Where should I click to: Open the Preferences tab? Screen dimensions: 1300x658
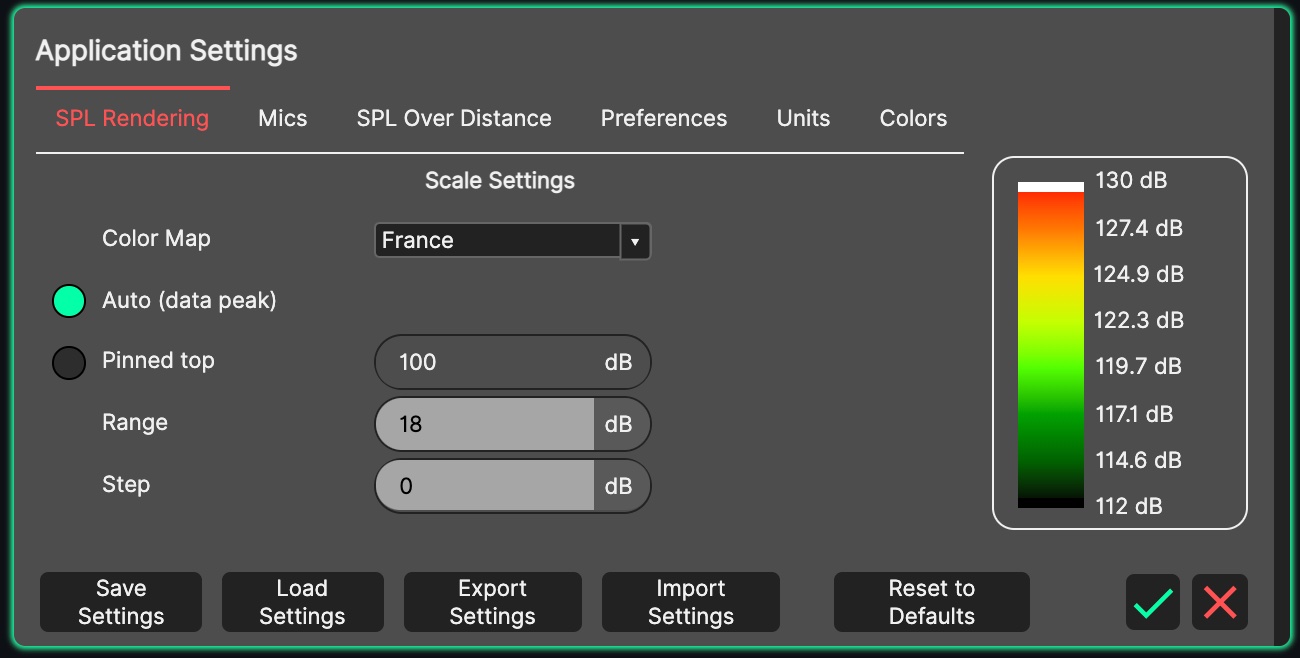pos(664,118)
